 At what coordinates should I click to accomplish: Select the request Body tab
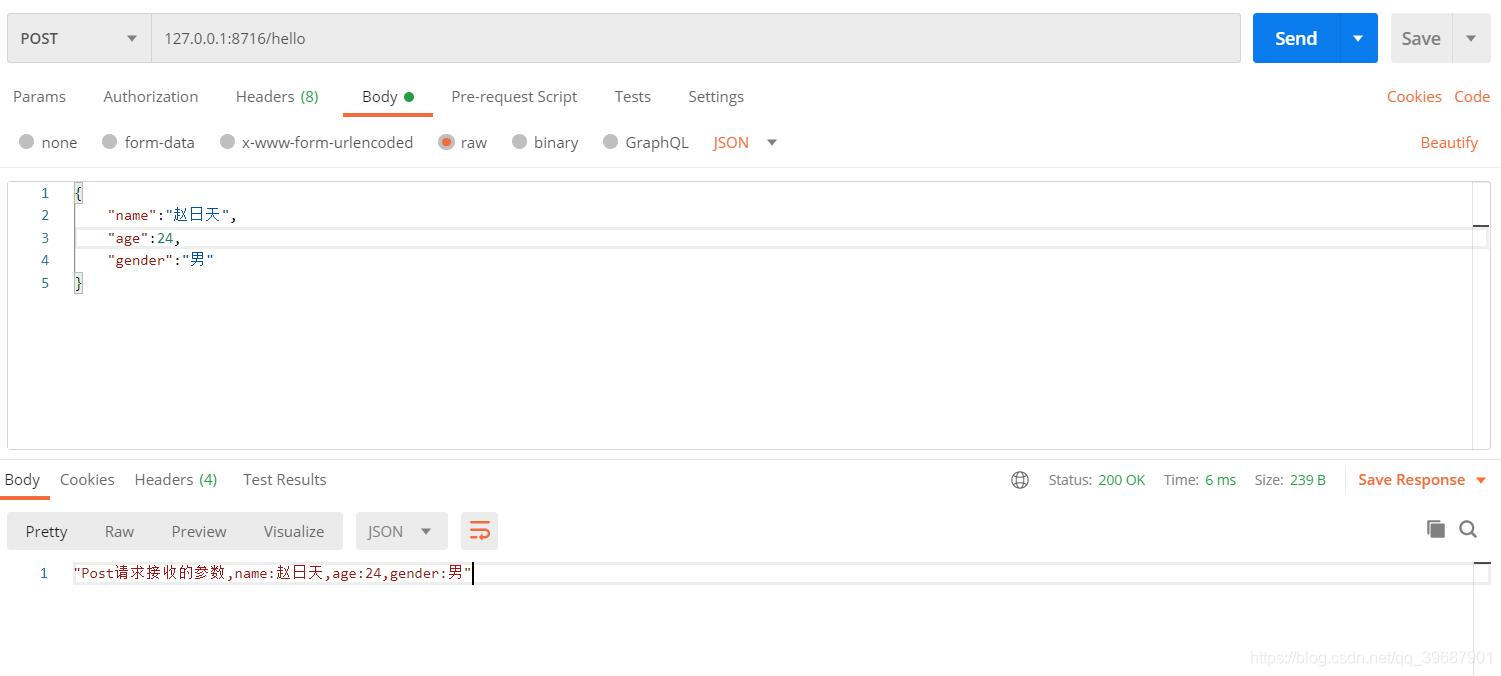coord(387,96)
